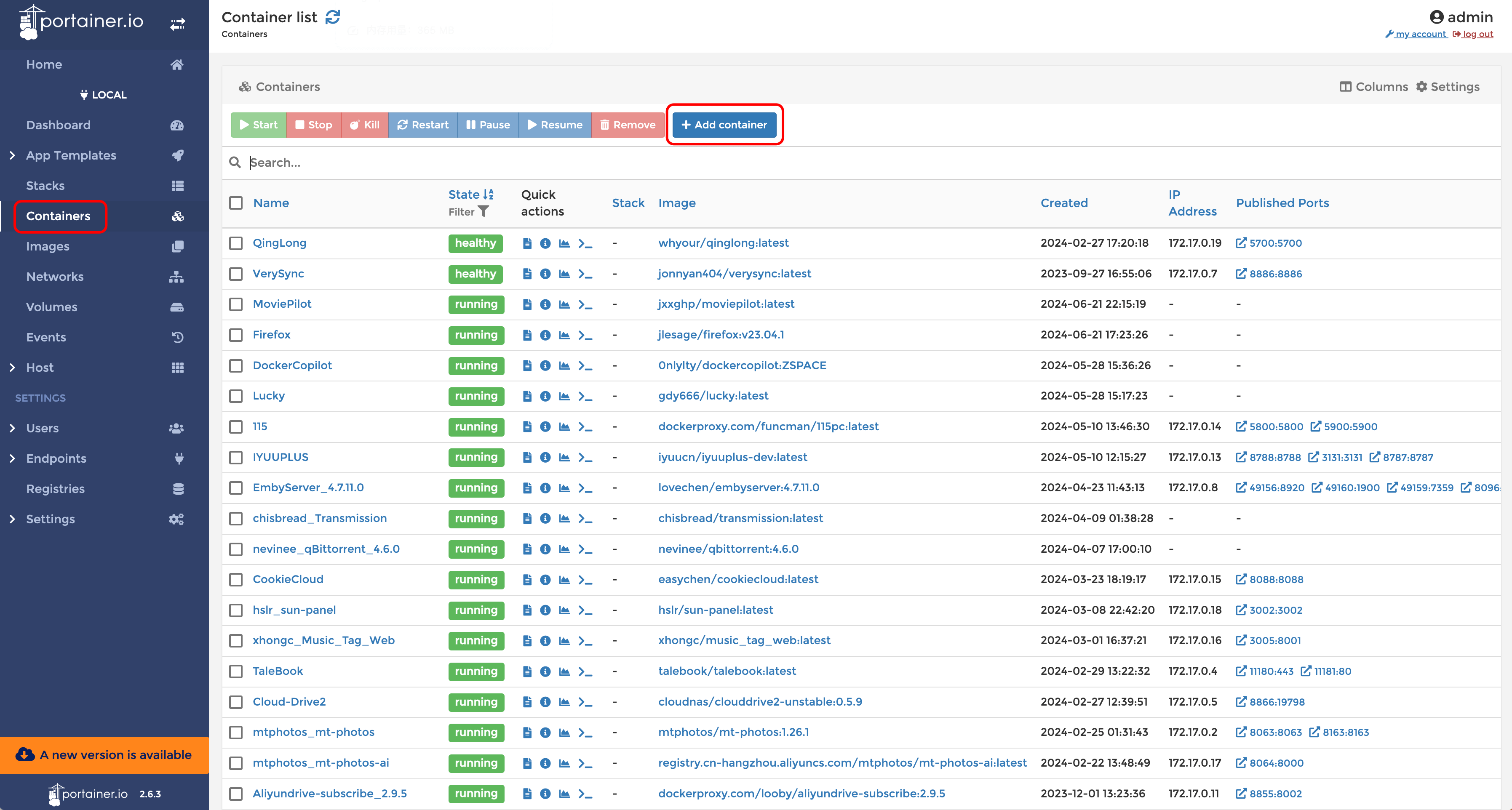Sort by the Name column header
The image size is (1512, 810).
pyautogui.click(x=271, y=203)
